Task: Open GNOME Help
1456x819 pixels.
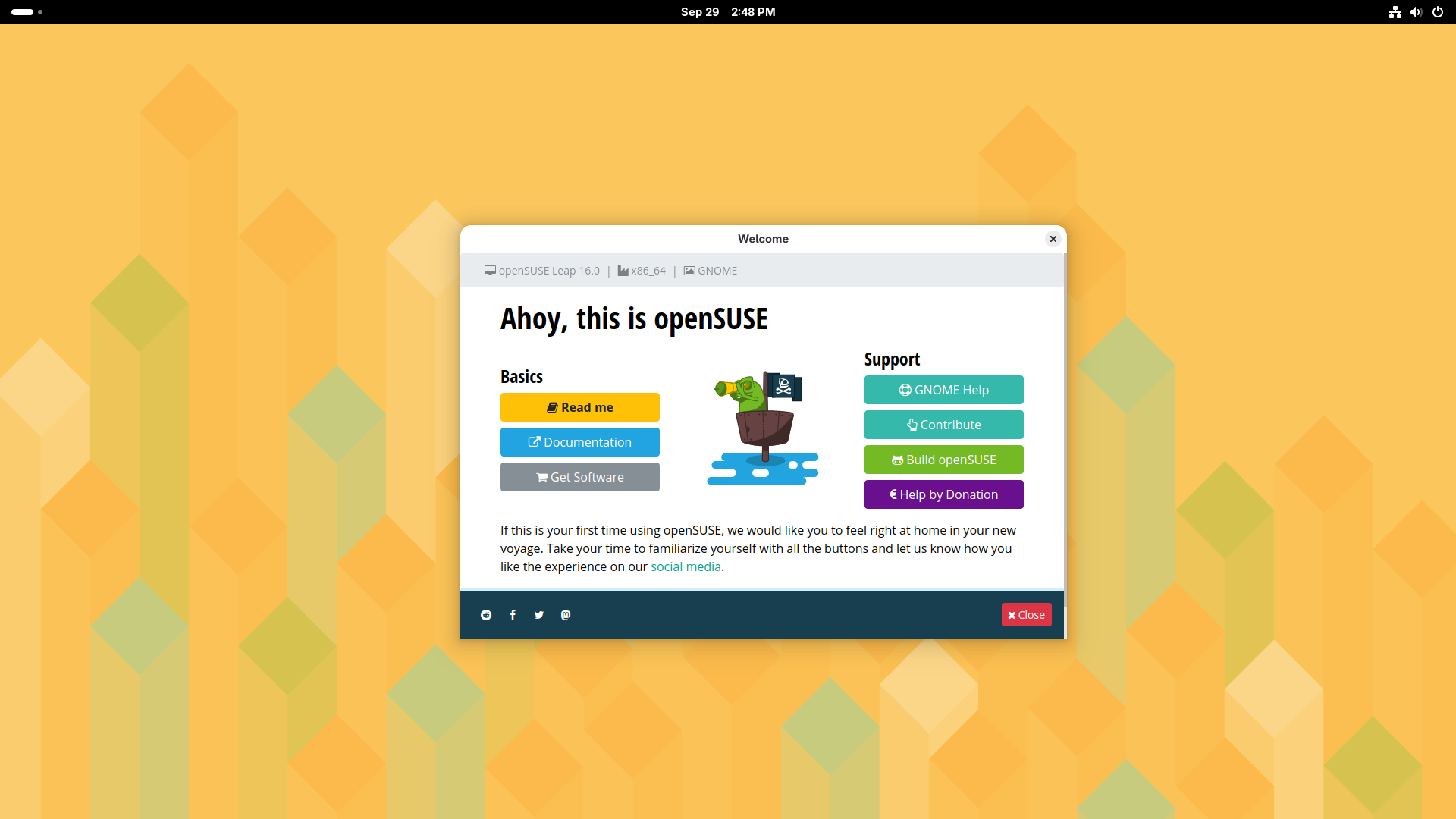Action: tap(943, 390)
